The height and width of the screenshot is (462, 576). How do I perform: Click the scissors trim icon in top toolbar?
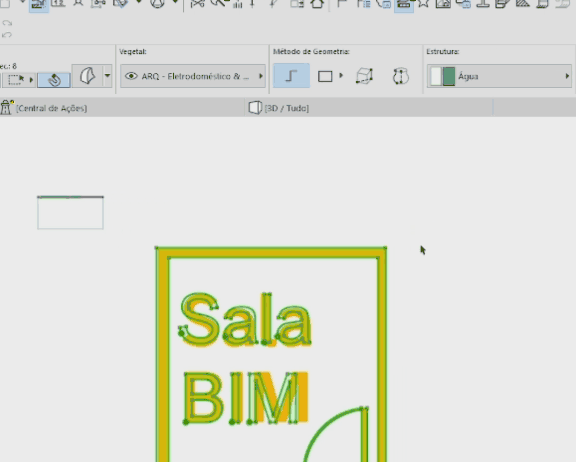[197, 4]
